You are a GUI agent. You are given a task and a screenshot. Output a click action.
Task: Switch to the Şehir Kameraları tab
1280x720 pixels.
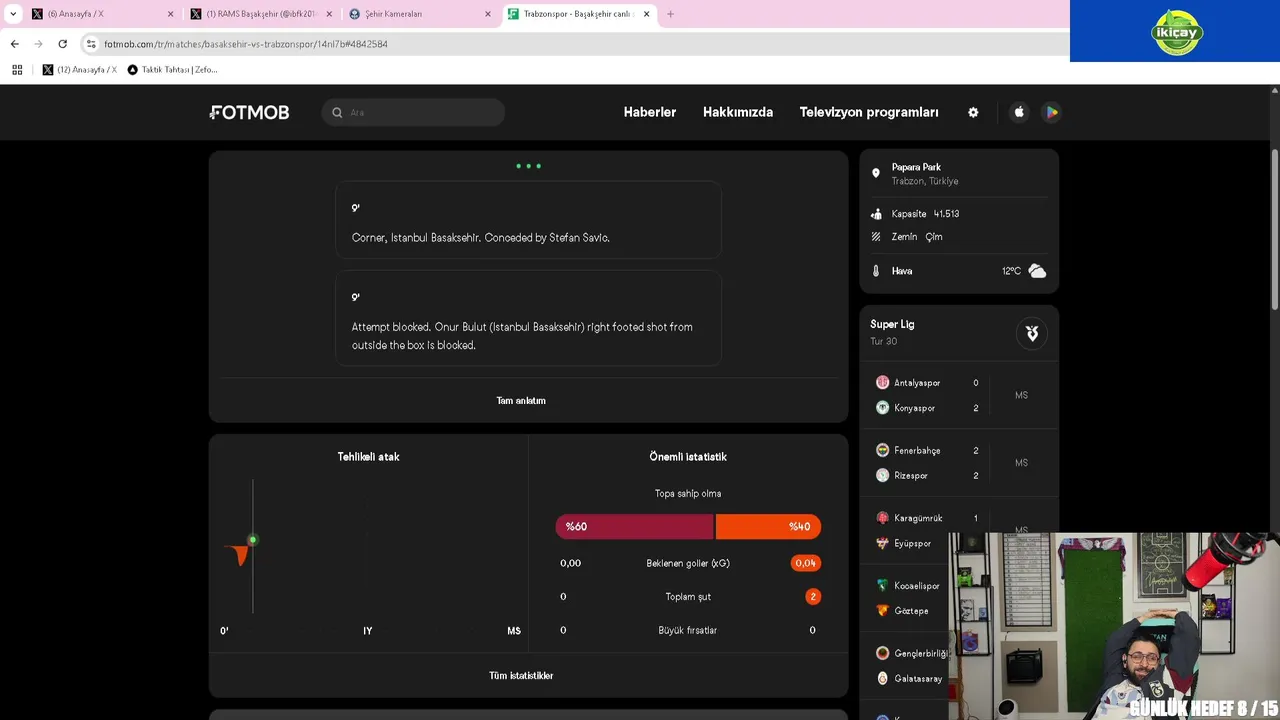420,14
